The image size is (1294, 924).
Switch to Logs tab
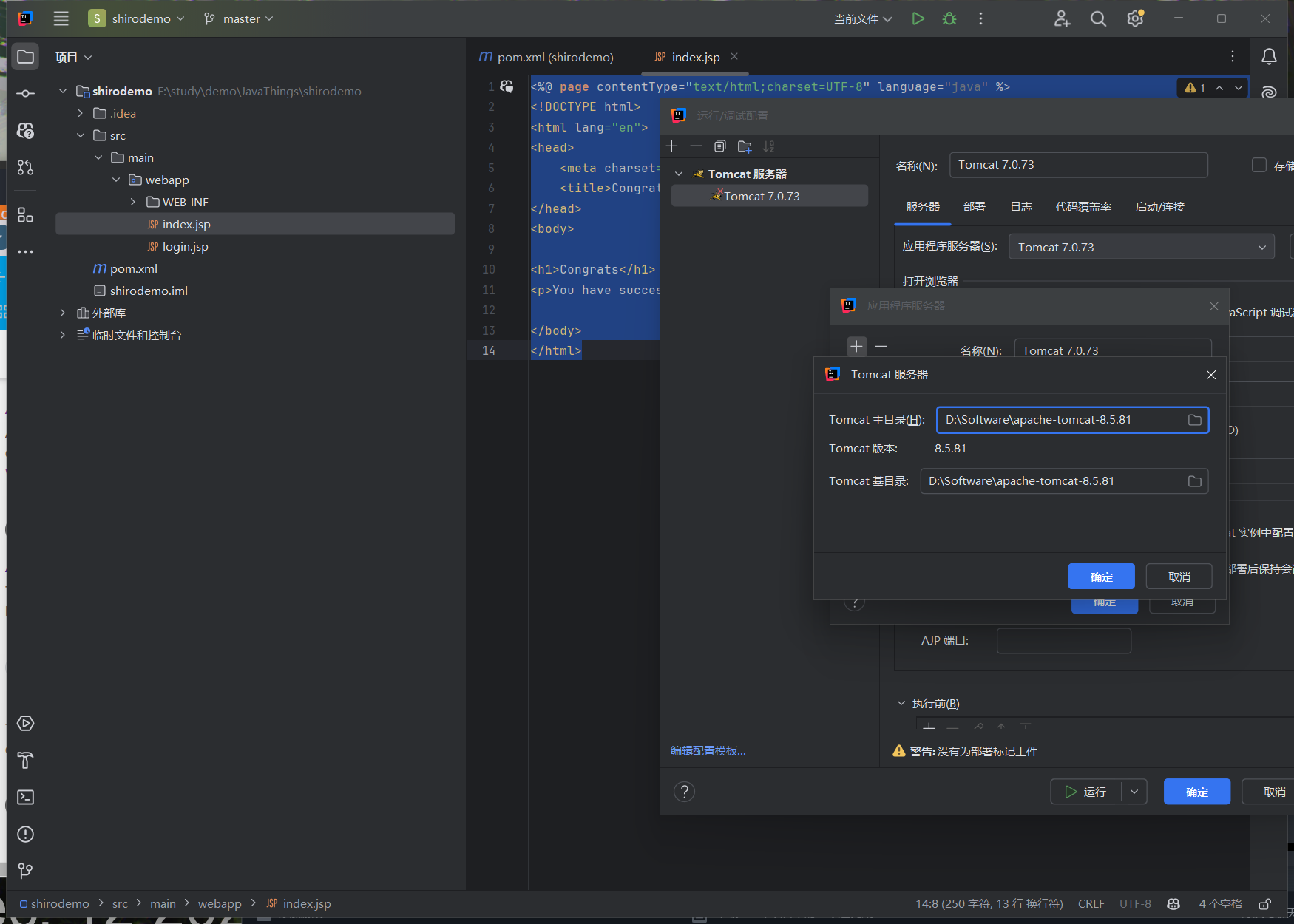click(x=1021, y=207)
